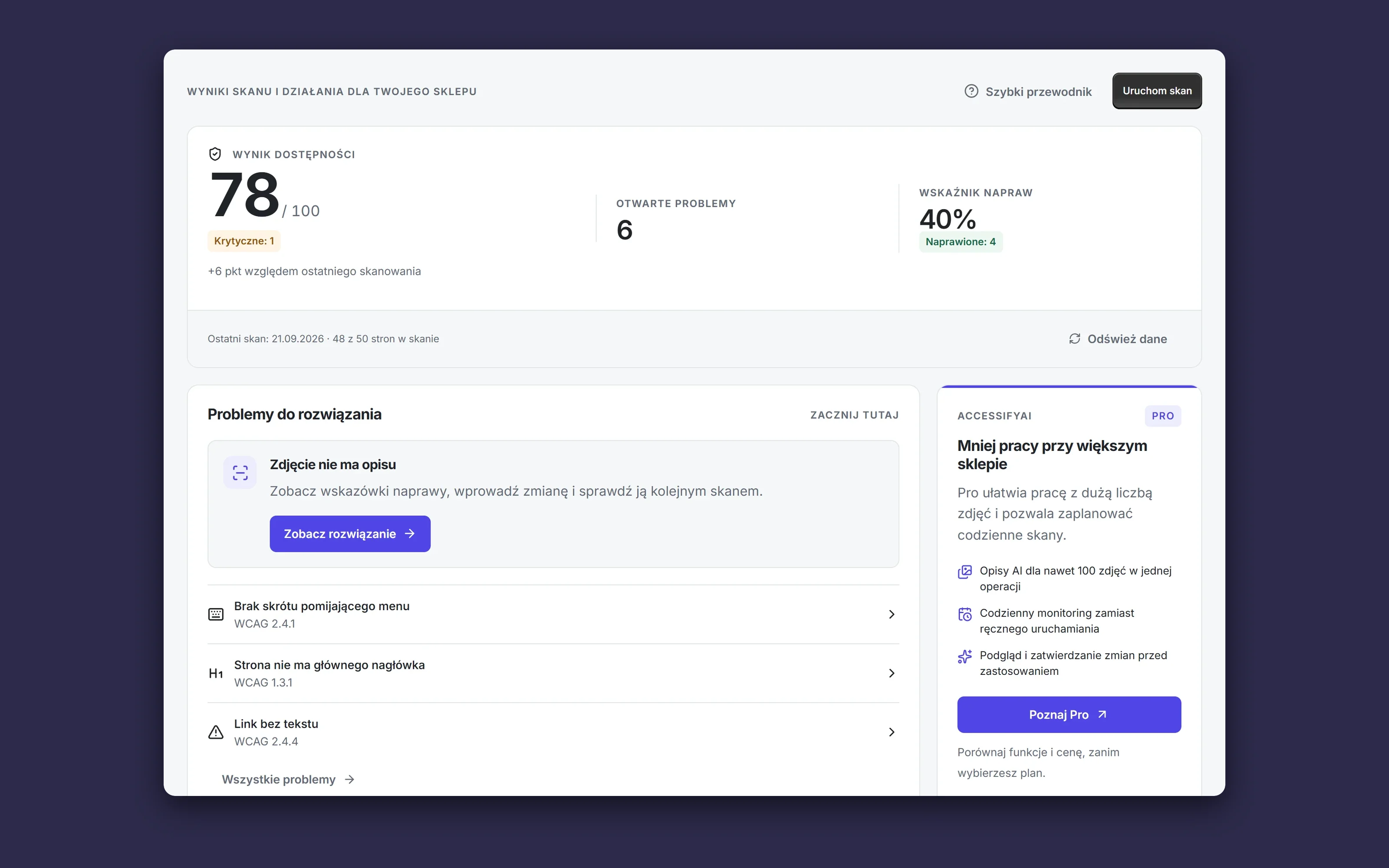Click the refresh arrows icon for Odśwież dane
This screenshot has height=868, width=1389.
point(1074,339)
